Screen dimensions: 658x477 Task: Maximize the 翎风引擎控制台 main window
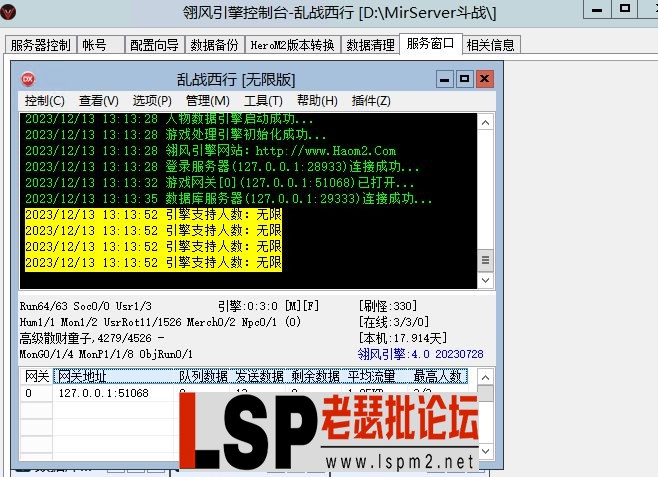tap(624, 9)
